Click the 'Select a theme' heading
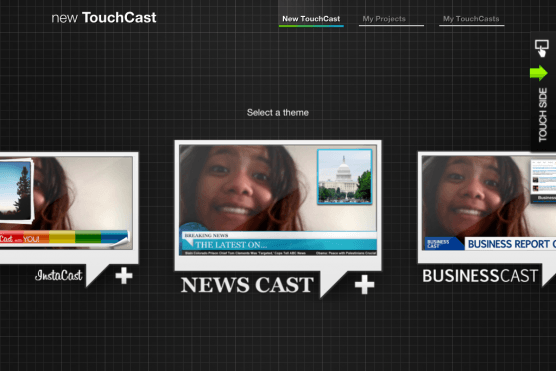556x371 pixels. pyautogui.click(x=278, y=113)
